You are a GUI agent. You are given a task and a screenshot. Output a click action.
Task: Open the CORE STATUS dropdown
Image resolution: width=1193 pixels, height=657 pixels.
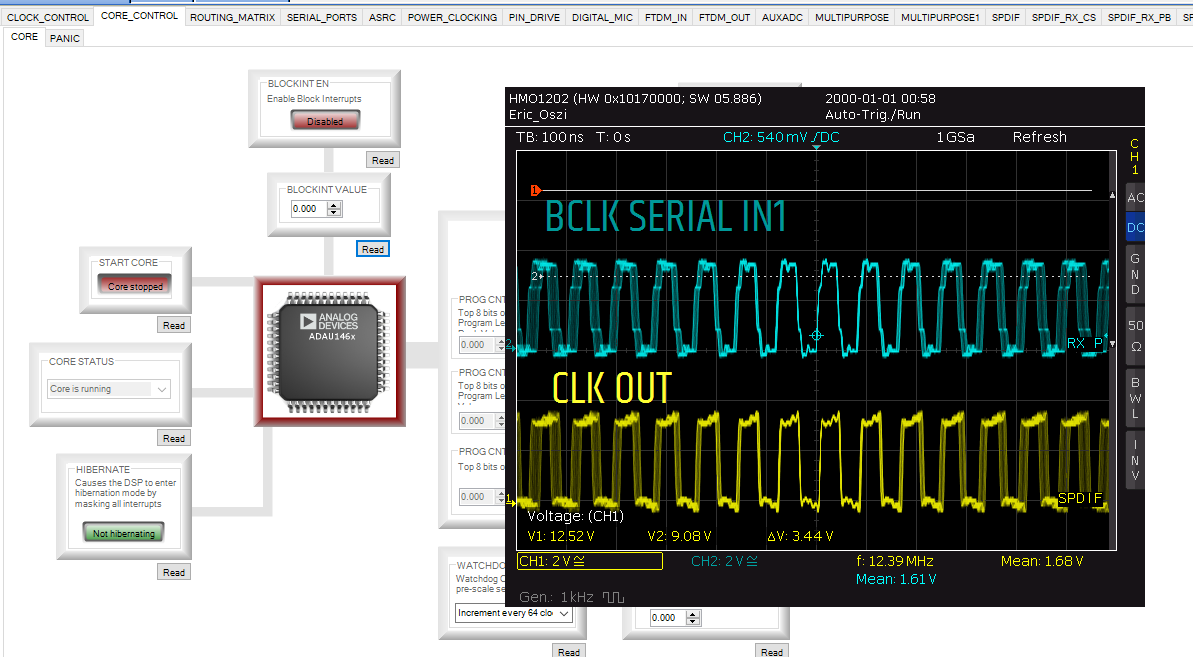[109, 389]
